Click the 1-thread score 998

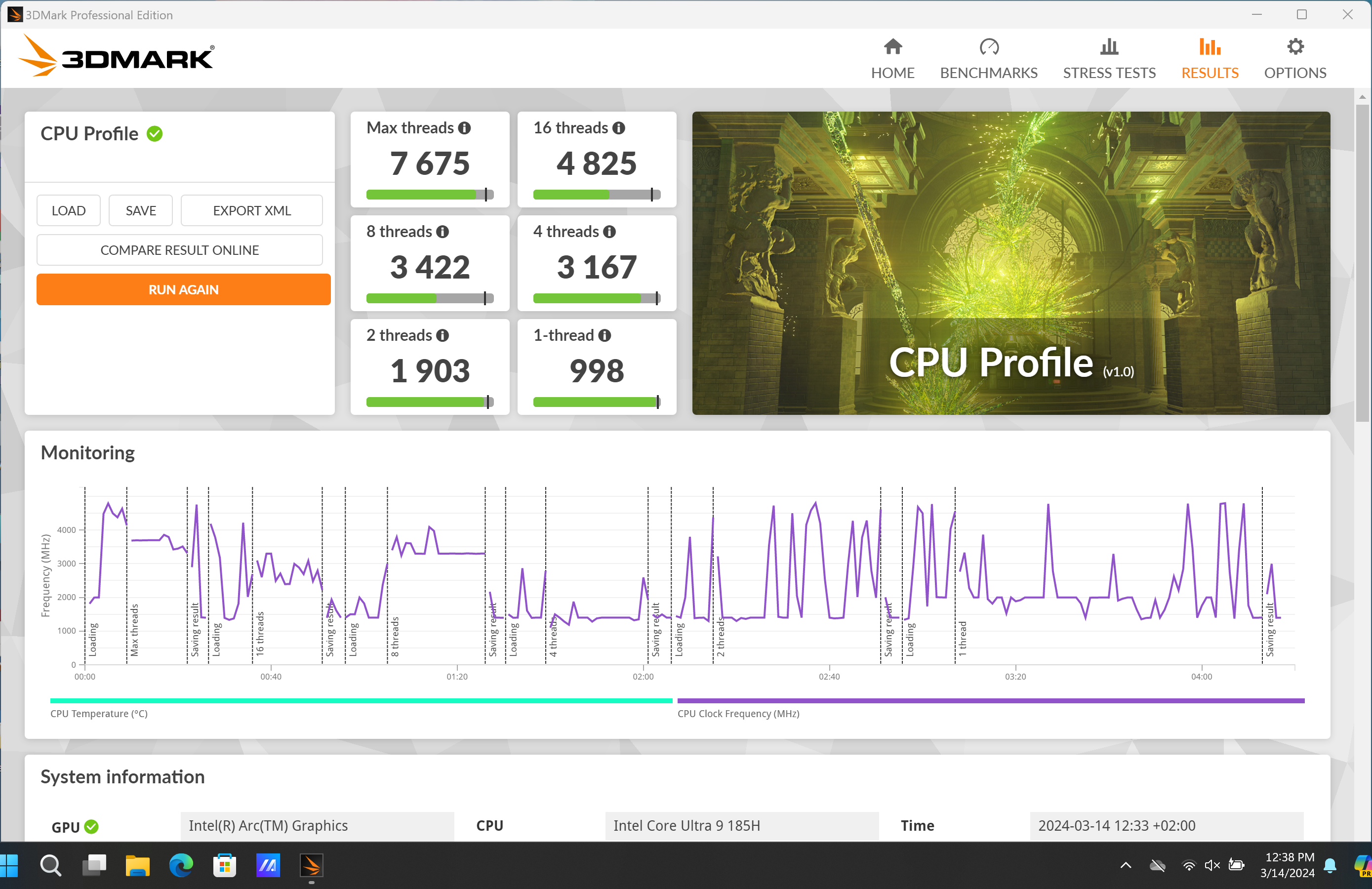click(x=597, y=371)
